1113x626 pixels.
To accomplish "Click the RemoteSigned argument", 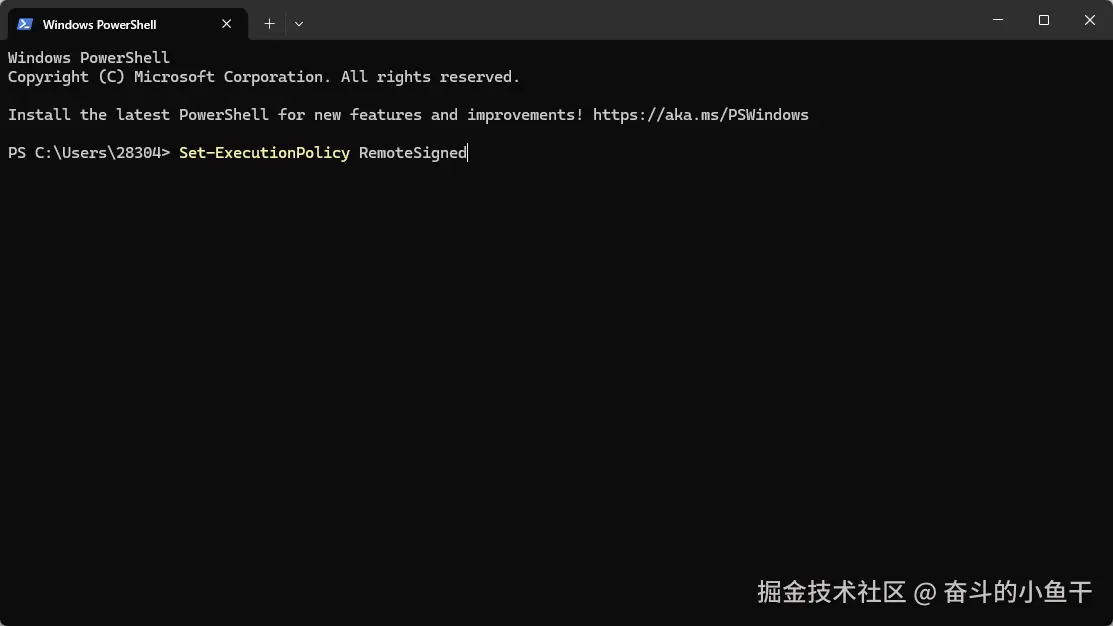I will click(412, 153).
